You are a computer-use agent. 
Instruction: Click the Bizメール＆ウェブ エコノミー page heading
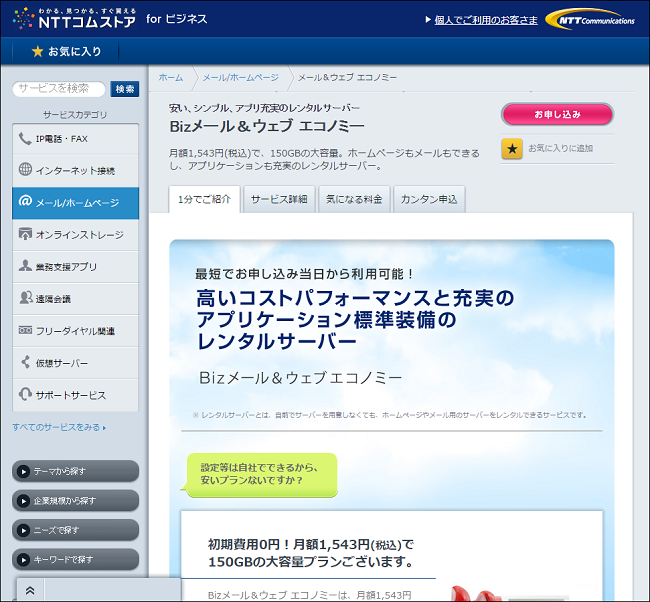click(x=267, y=126)
